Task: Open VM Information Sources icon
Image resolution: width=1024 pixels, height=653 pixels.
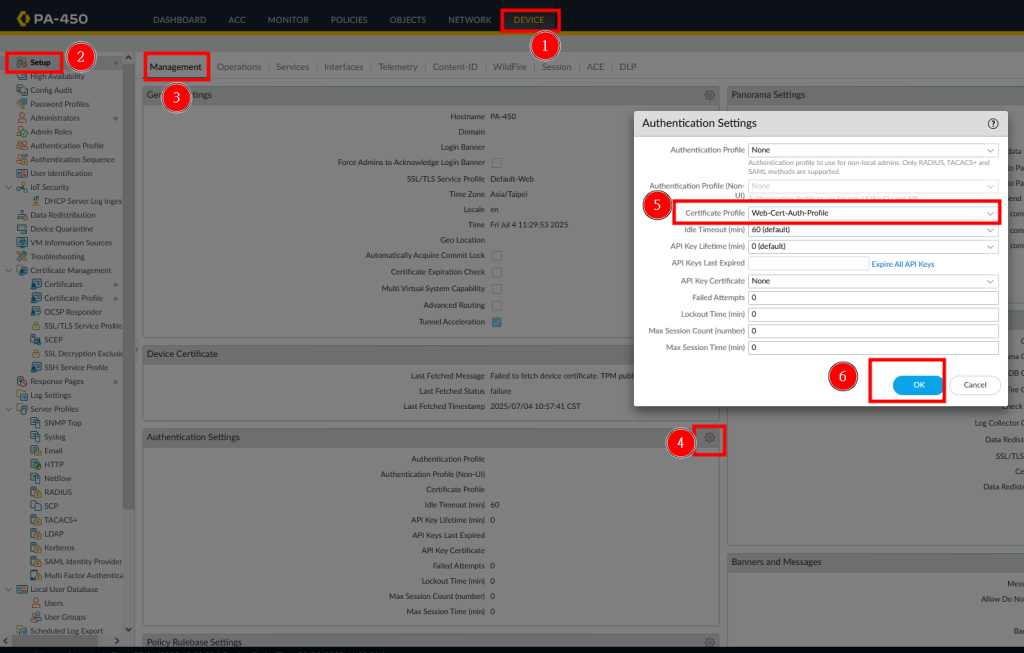Action: pyautogui.click(x=22, y=242)
